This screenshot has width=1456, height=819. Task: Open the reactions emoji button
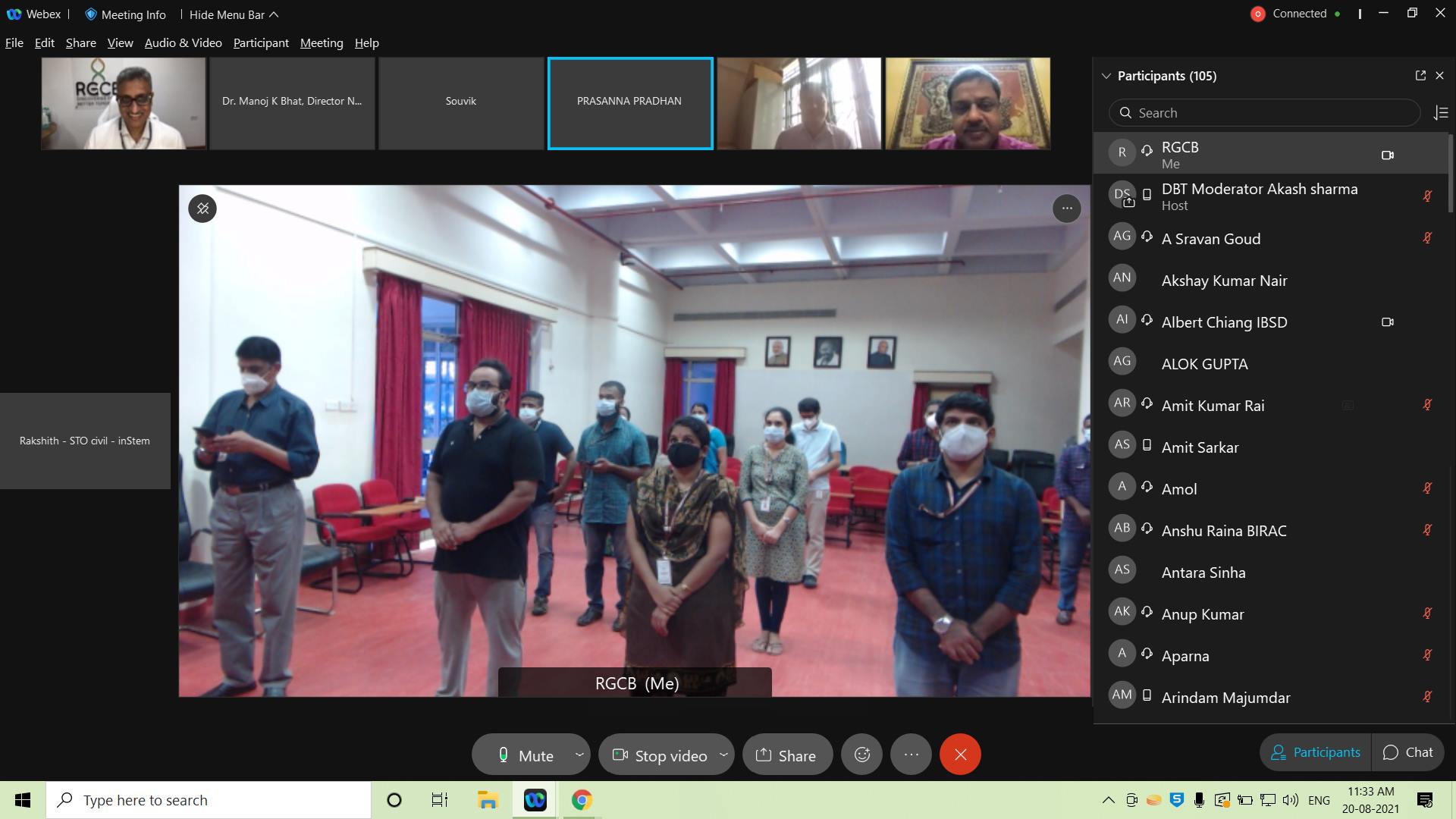(862, 755)
